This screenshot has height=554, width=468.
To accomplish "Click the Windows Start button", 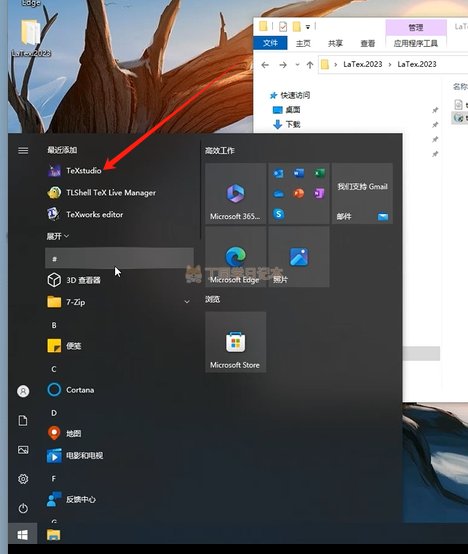I will pyautogui.click(x=23, y=535).
